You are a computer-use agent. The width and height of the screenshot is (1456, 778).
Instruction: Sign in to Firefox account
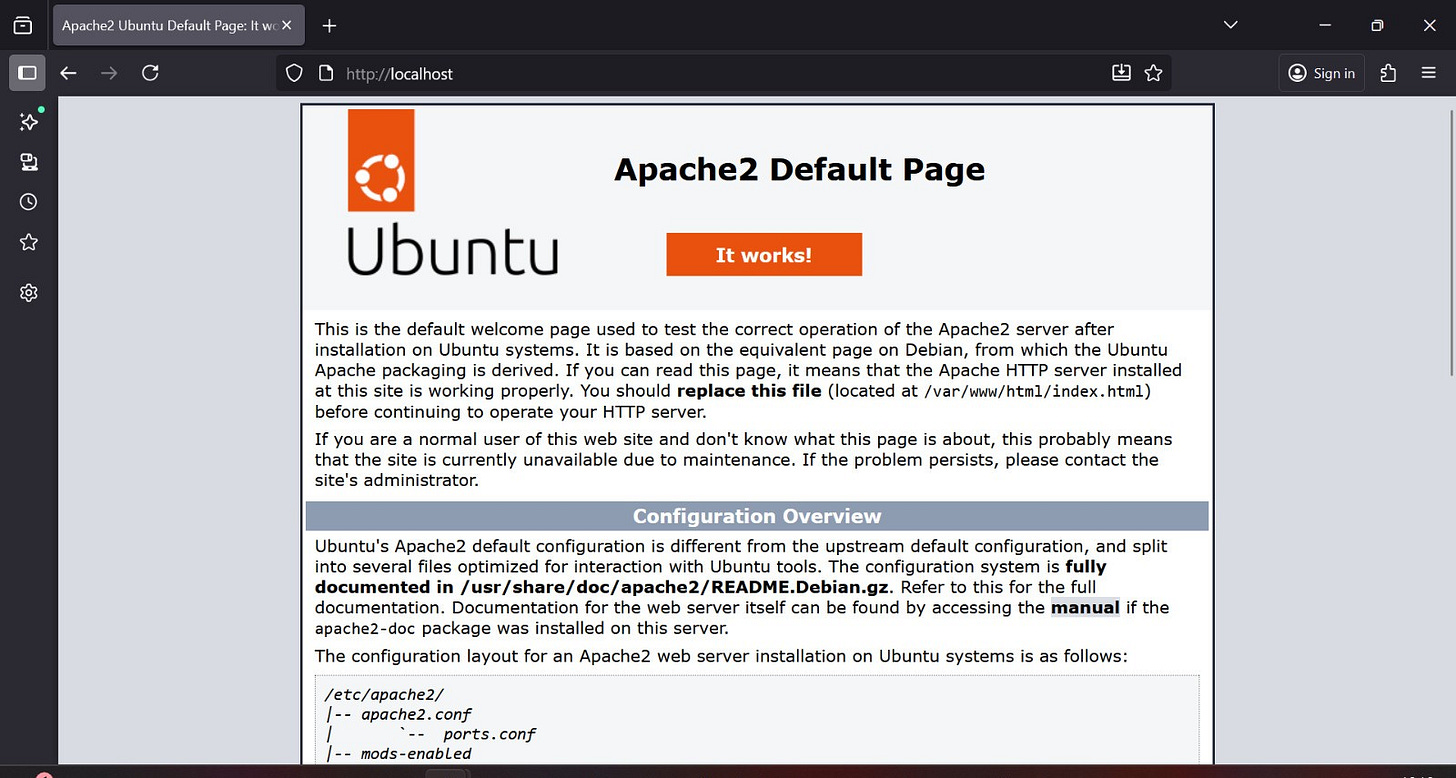coord(1321,73)
